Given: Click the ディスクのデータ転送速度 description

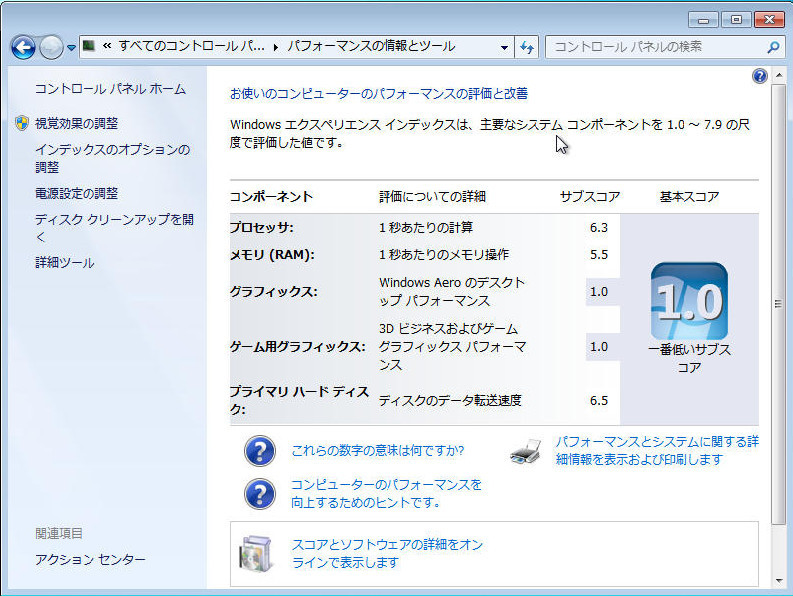Looking at the screenshot, I should coord(450,401).
